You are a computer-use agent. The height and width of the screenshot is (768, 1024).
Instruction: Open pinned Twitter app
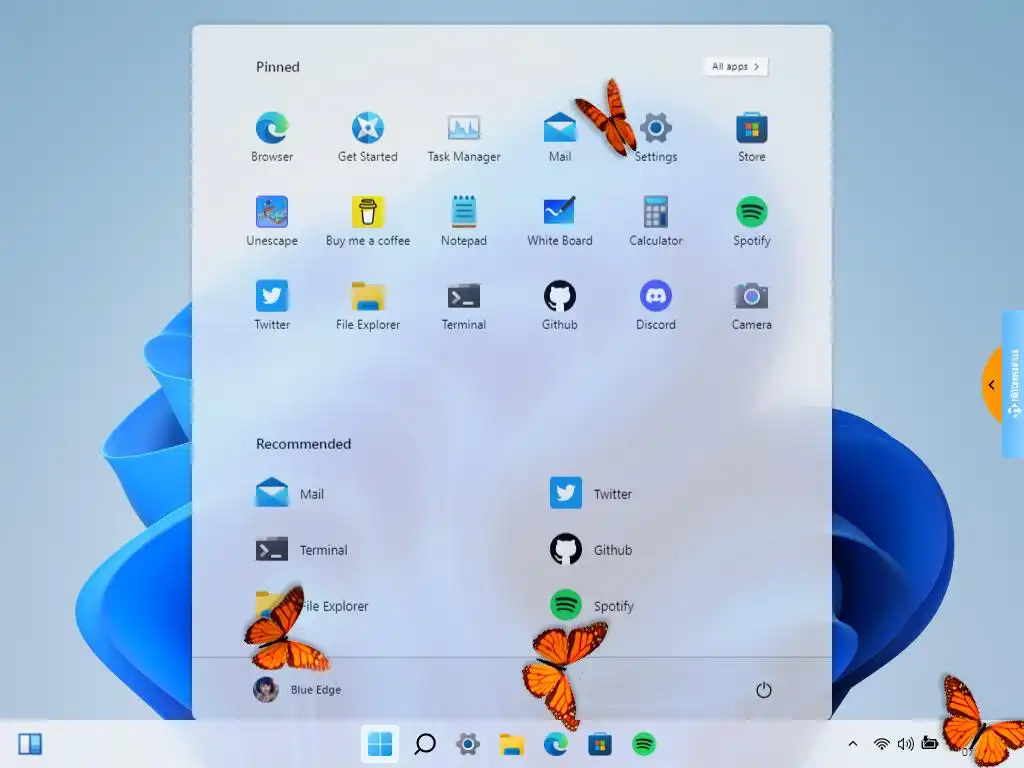[x=272, y=305]
